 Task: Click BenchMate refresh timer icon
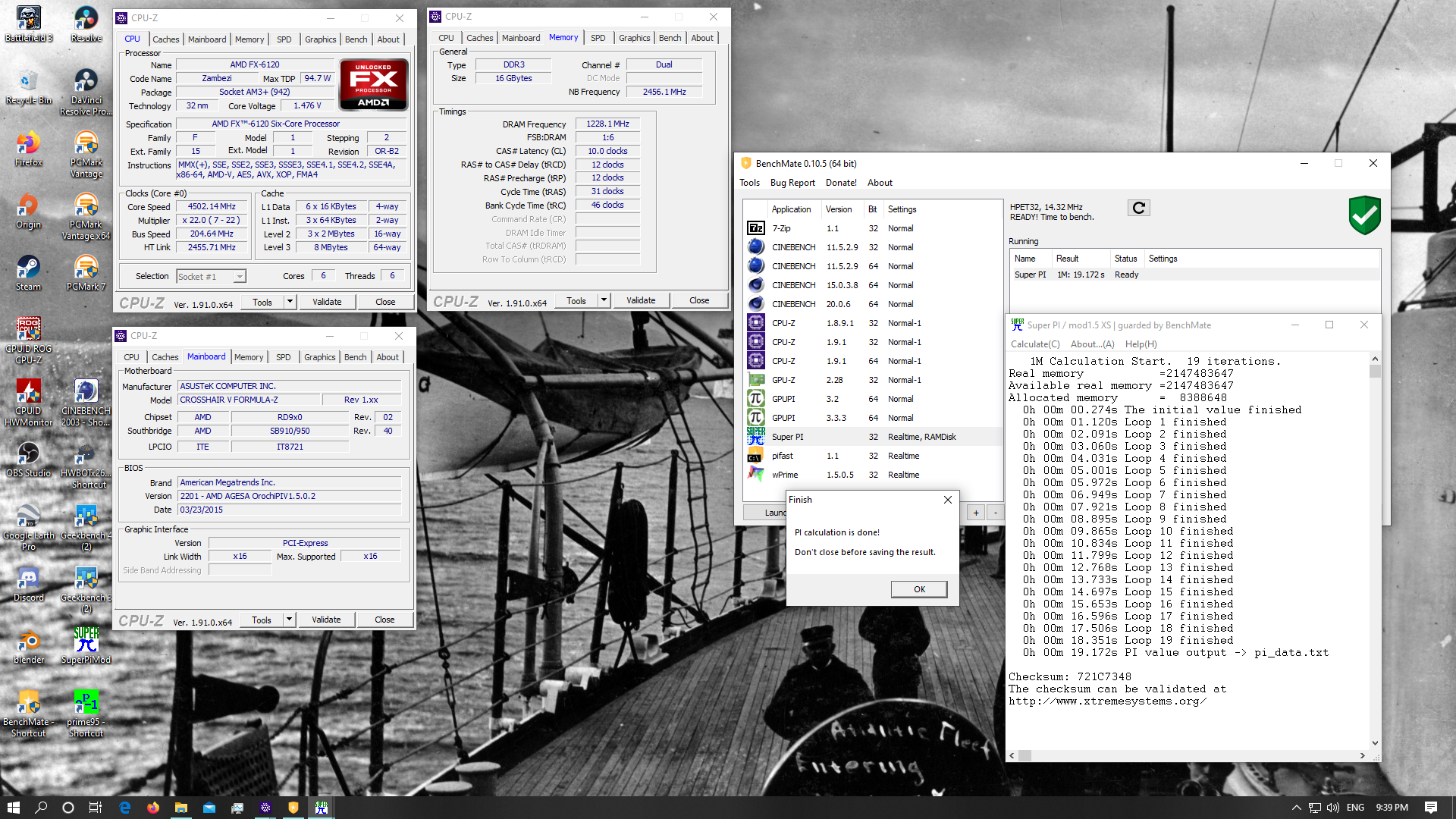point(1139,208)
